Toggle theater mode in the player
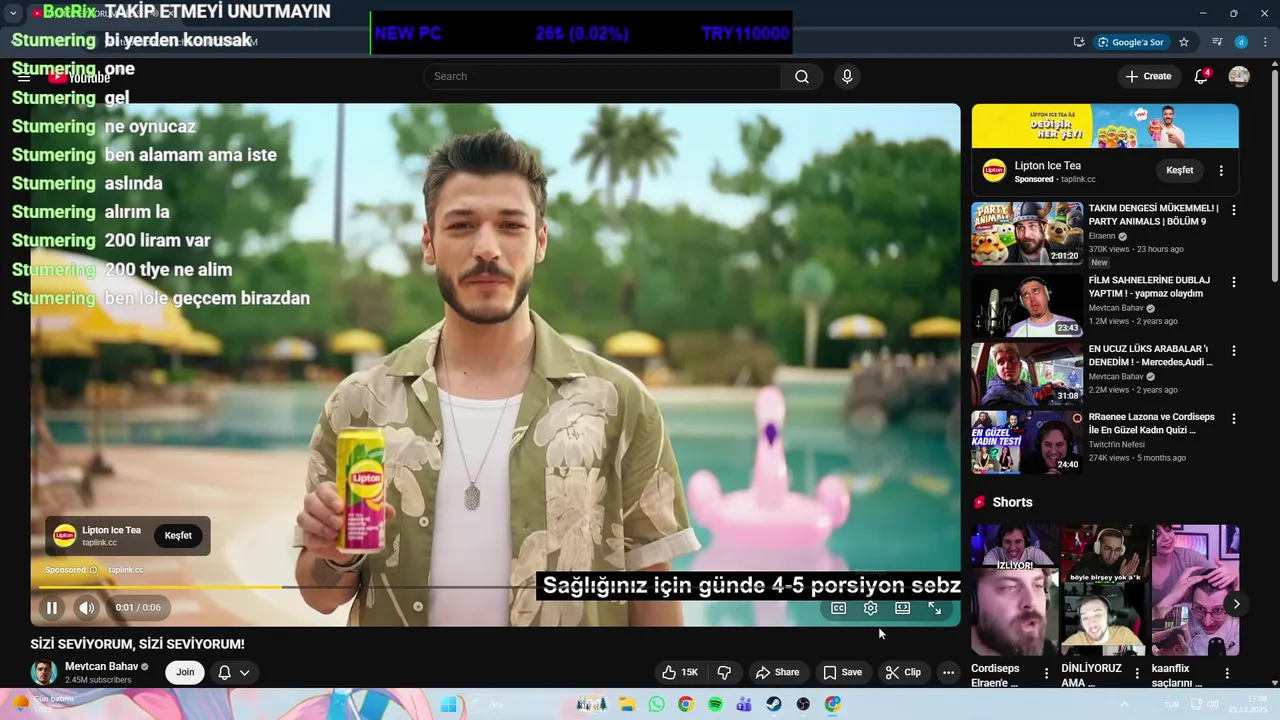 click(902, 608)
